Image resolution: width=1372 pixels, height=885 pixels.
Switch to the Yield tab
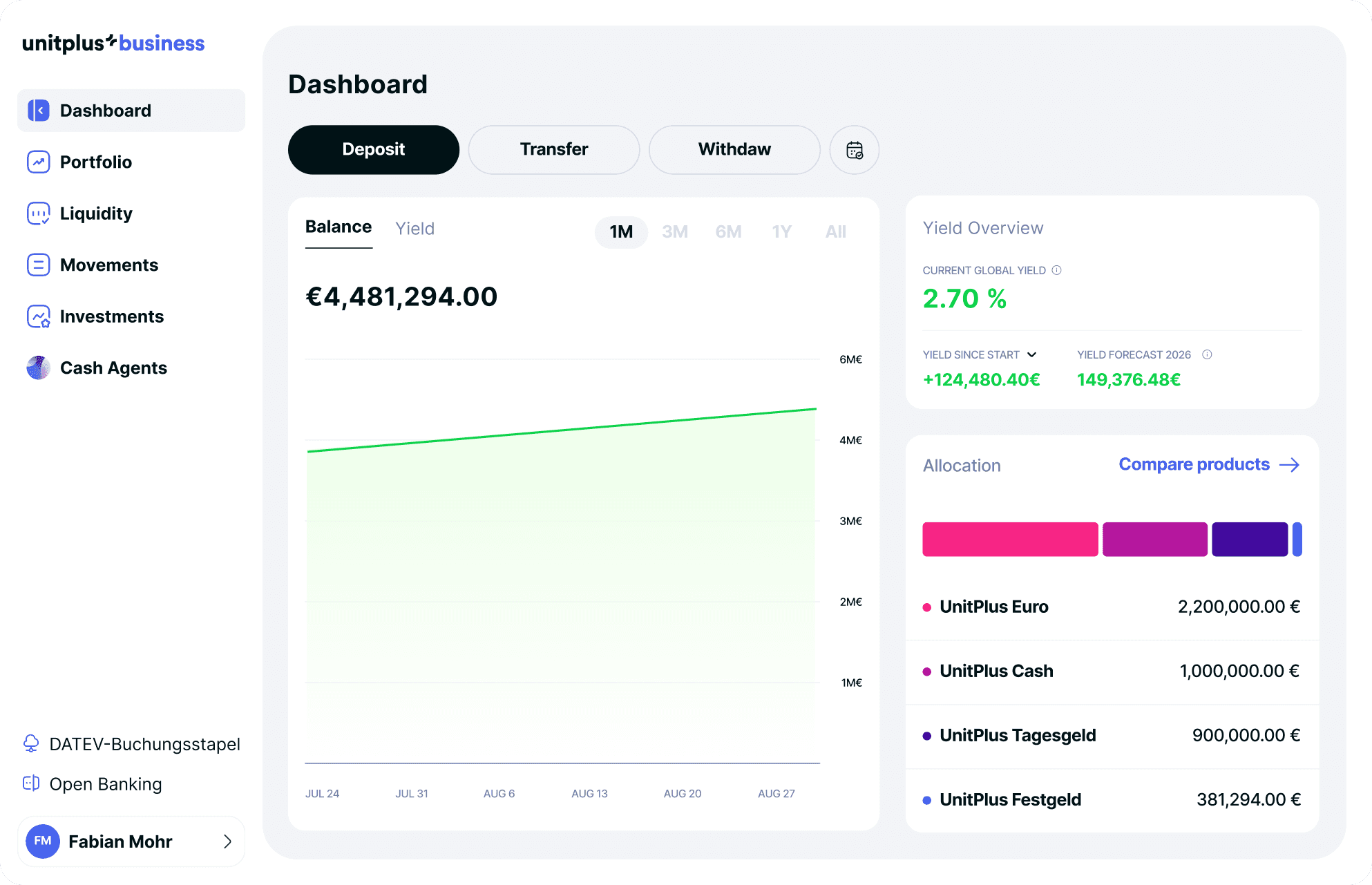(415, 229)
